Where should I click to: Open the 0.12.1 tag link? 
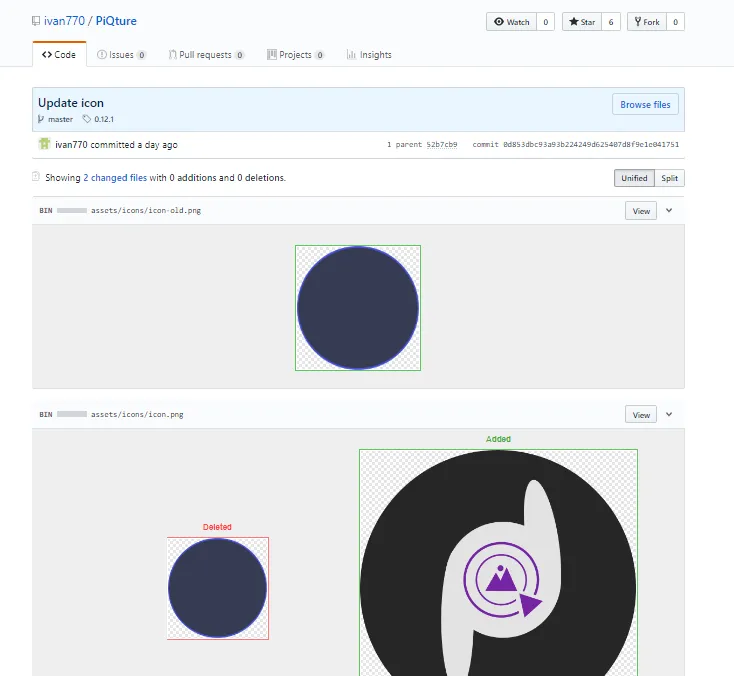point(104,119)
